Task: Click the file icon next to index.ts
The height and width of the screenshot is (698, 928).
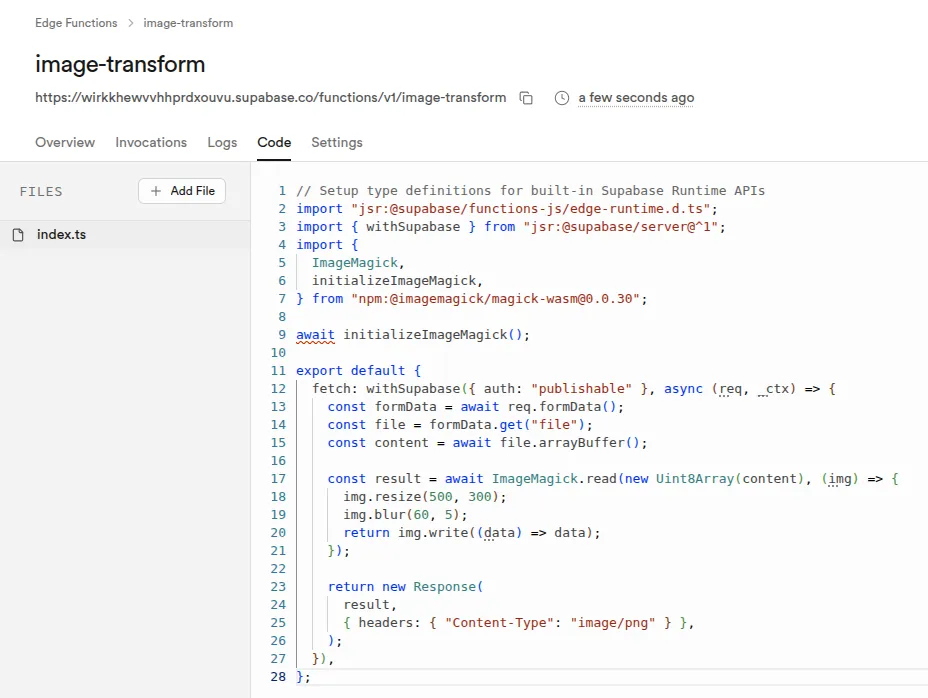Action: tap(18, 235)
